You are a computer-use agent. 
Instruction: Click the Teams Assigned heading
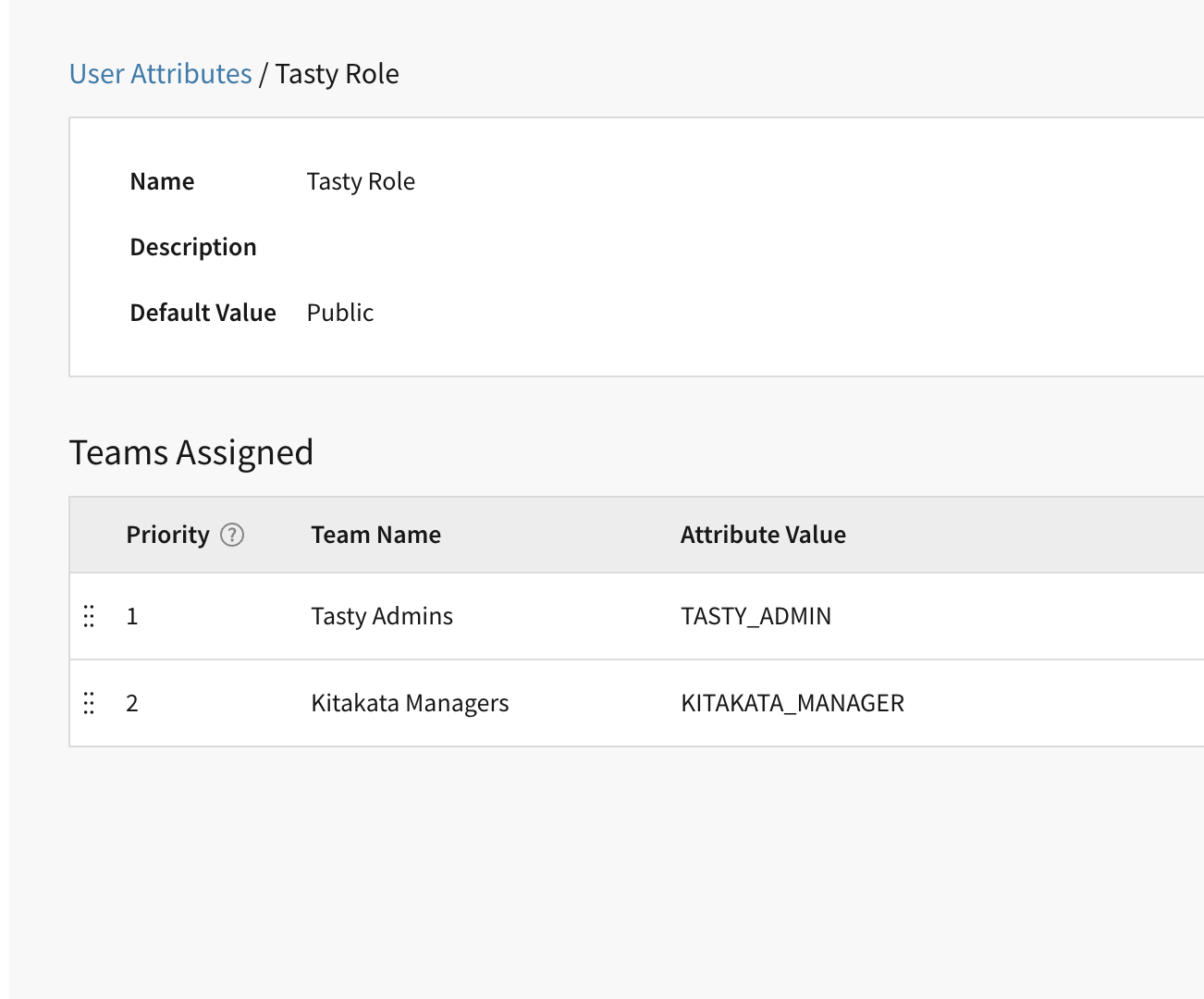tap(191, 451)
